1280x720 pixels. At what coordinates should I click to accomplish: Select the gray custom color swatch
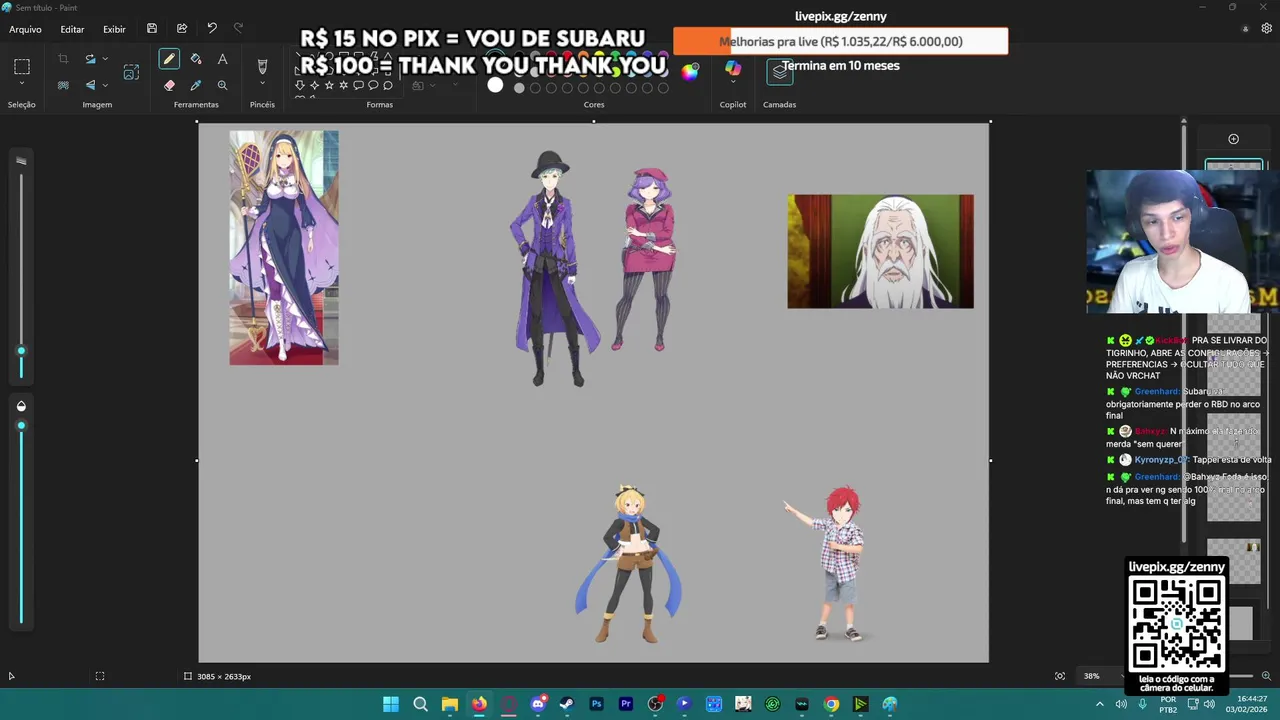click(519, 88)
